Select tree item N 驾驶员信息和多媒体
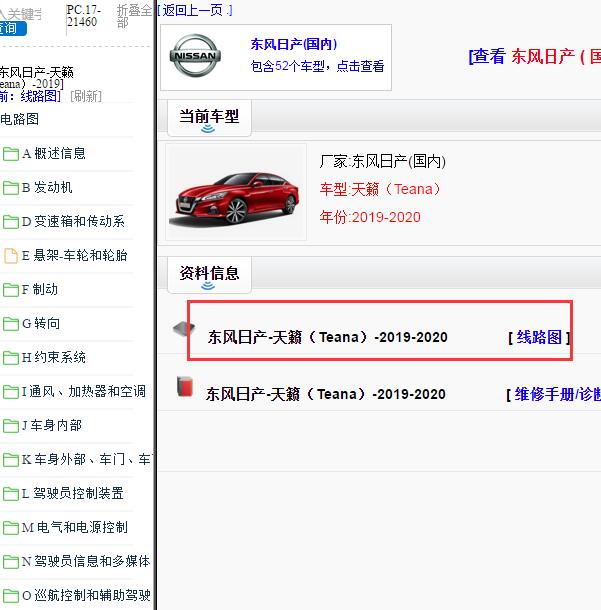Screen dimensions: 601x610 (86, 561)
